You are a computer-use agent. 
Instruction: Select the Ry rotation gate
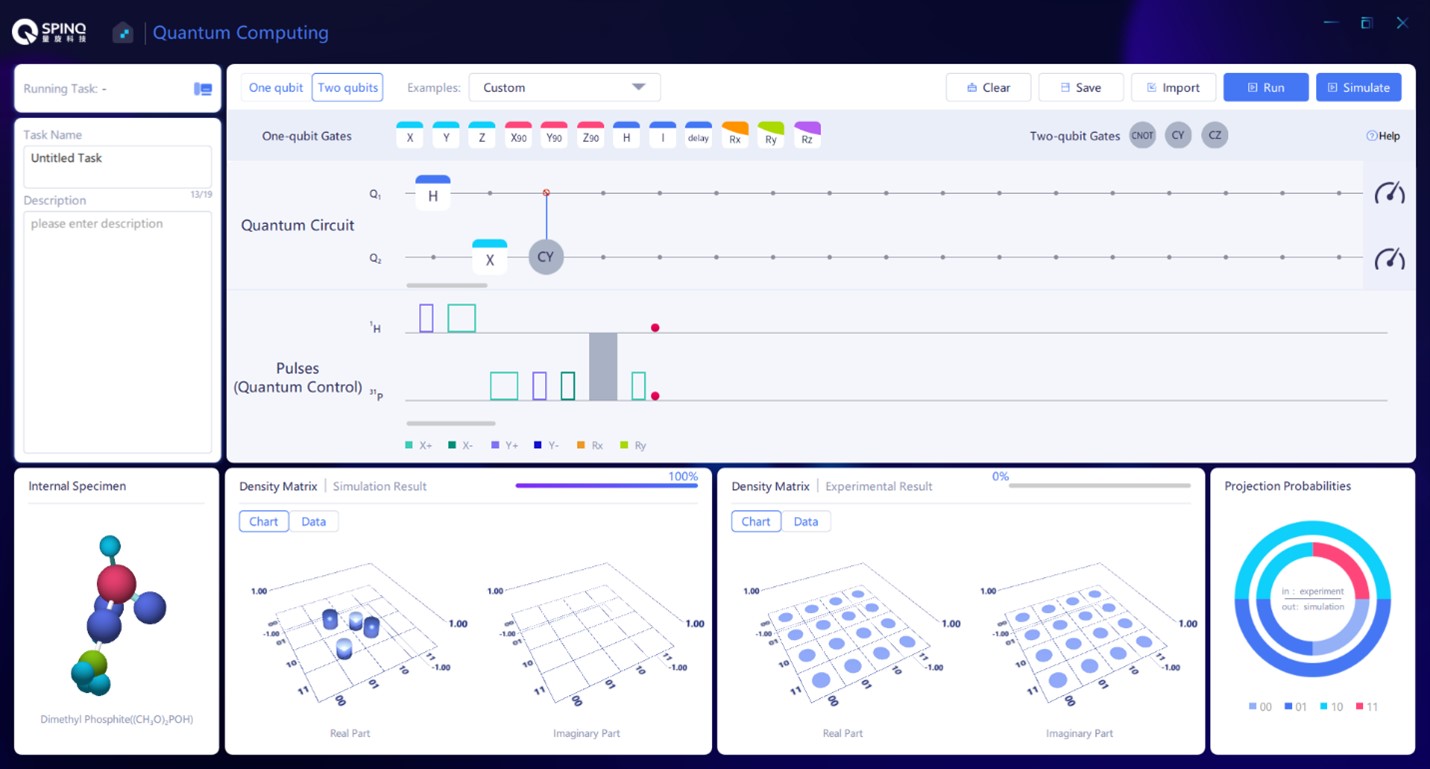[771, 135]
